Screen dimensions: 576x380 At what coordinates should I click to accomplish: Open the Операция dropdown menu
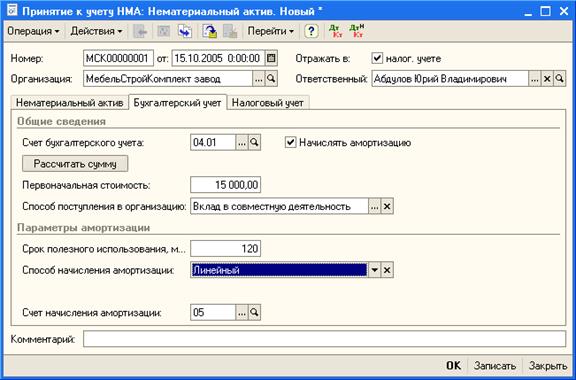click(x=33, y=31)
